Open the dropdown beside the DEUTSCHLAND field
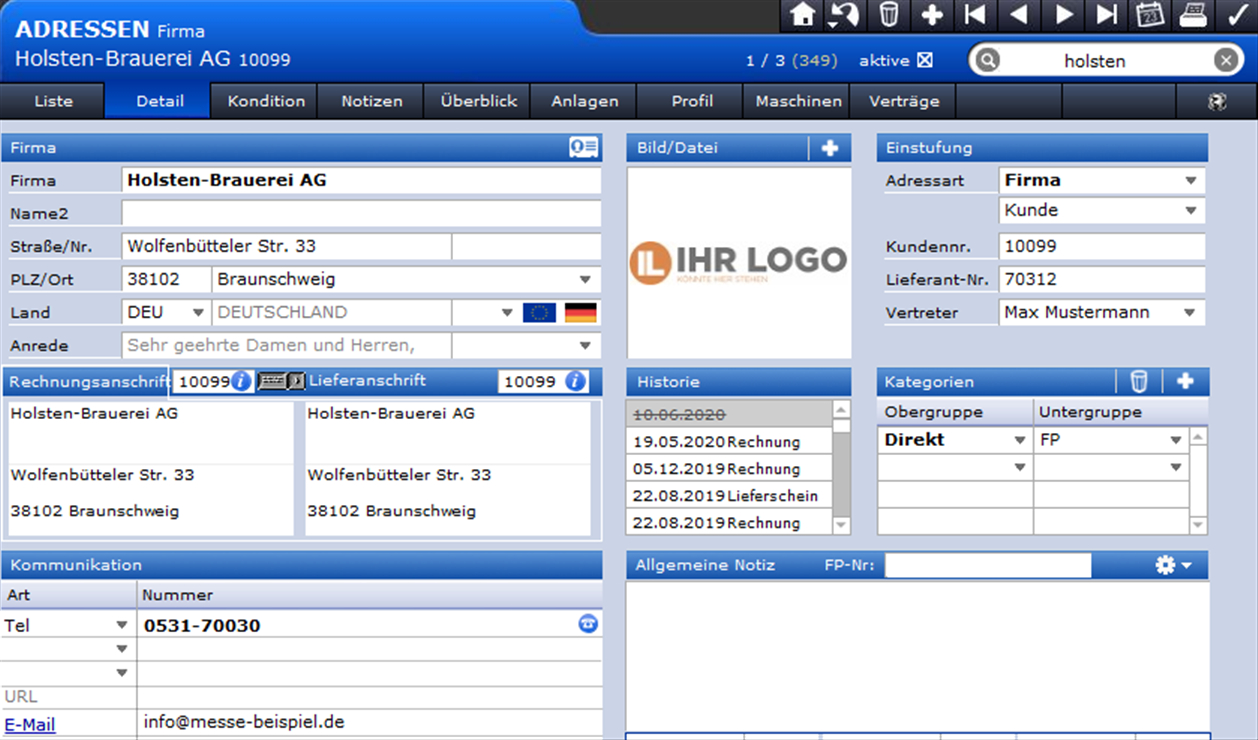The width and height of the screenshot is (1258, 740). (507, 312)
